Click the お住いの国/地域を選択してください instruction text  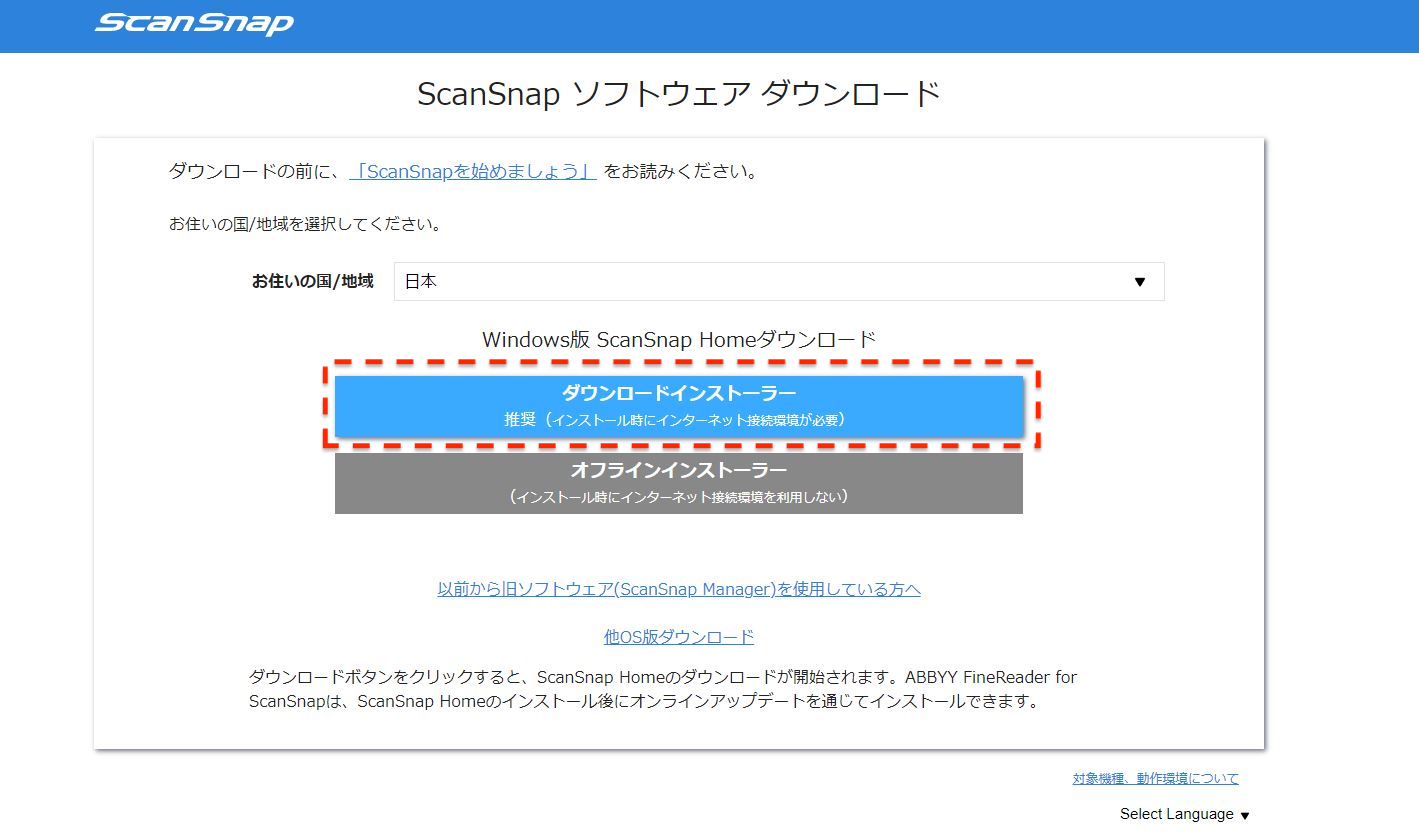pyautogui.click(x=305, y=224)
